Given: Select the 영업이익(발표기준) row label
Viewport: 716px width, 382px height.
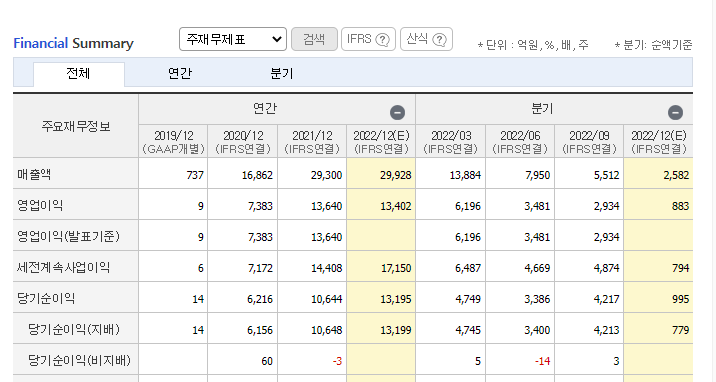Looking at the screenshot, I should pos(68,237).
